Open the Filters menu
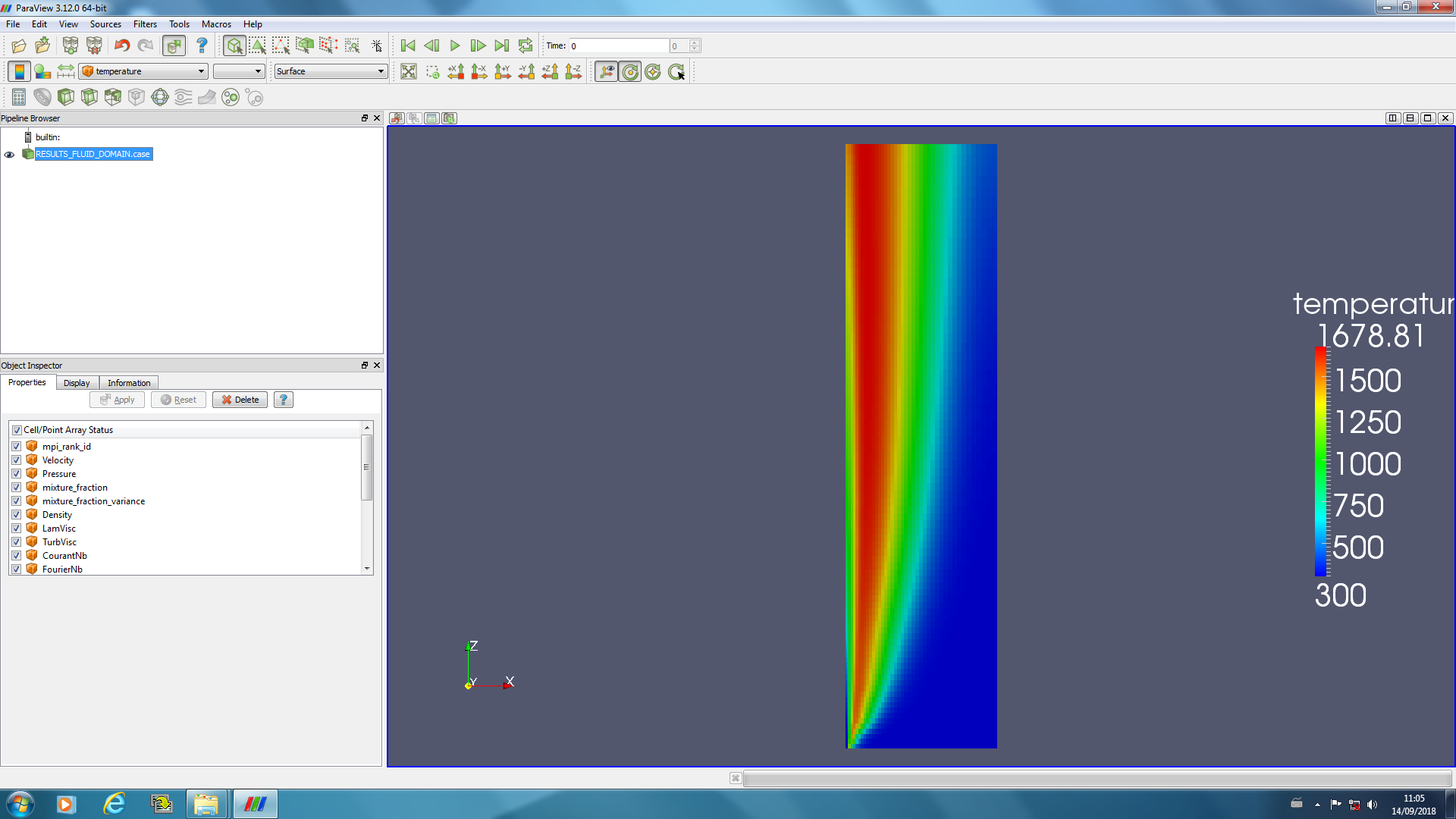 pos(145,24)
